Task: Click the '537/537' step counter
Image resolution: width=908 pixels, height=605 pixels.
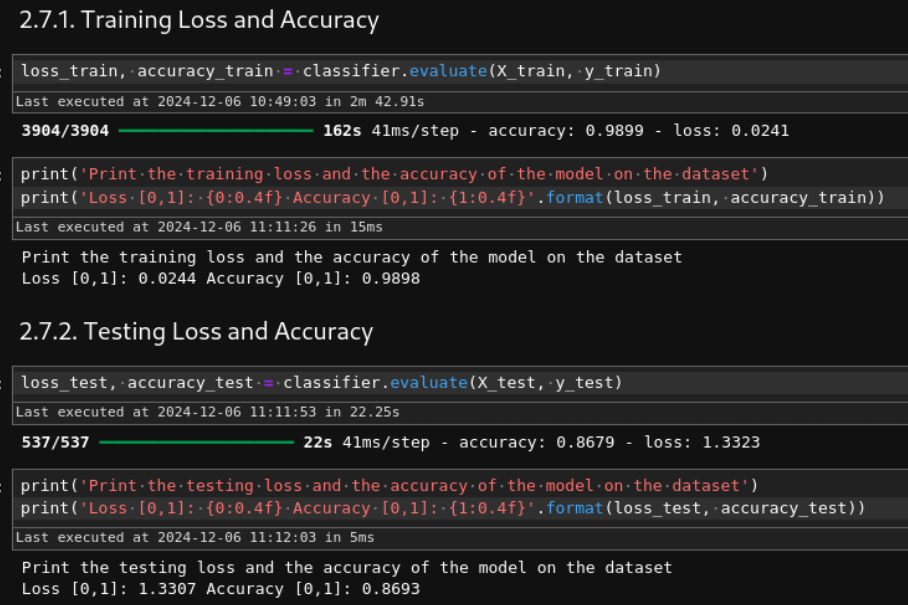Action: [56, 442]
